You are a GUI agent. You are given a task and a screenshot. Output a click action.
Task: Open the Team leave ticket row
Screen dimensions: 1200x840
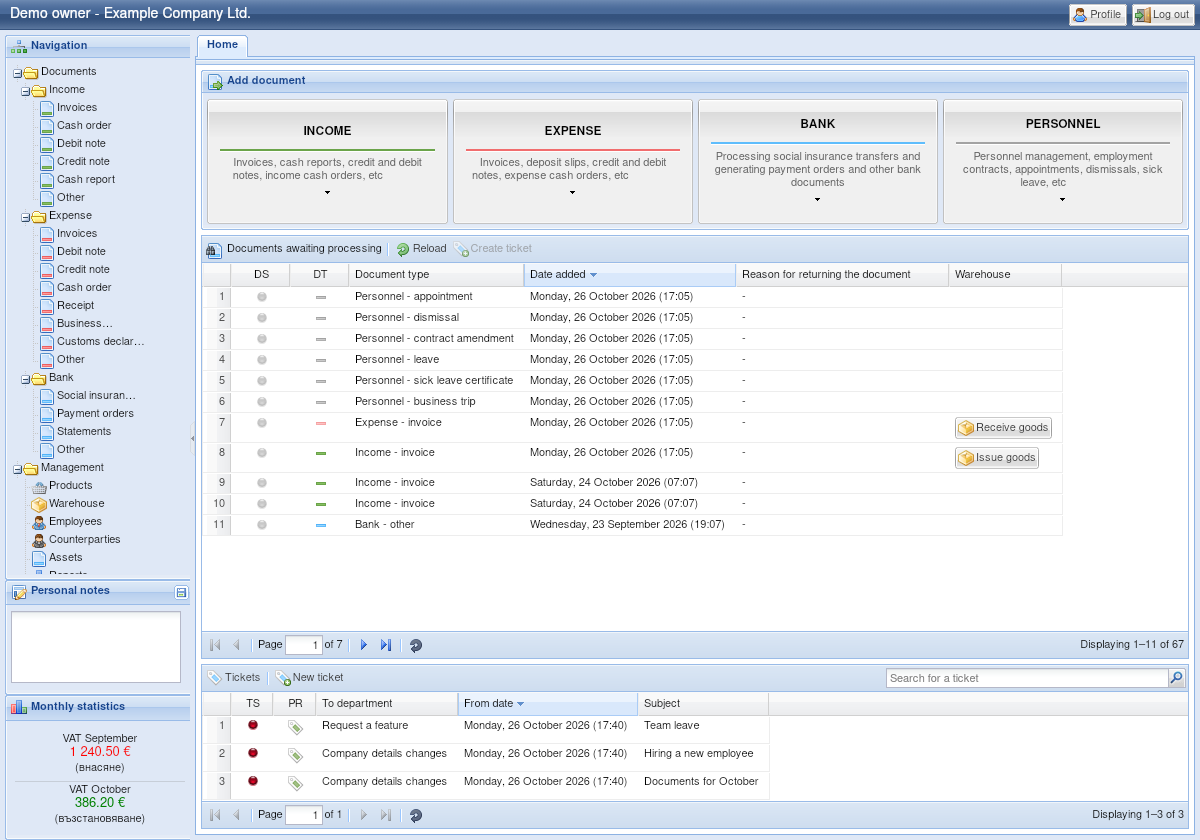point(486,730)
